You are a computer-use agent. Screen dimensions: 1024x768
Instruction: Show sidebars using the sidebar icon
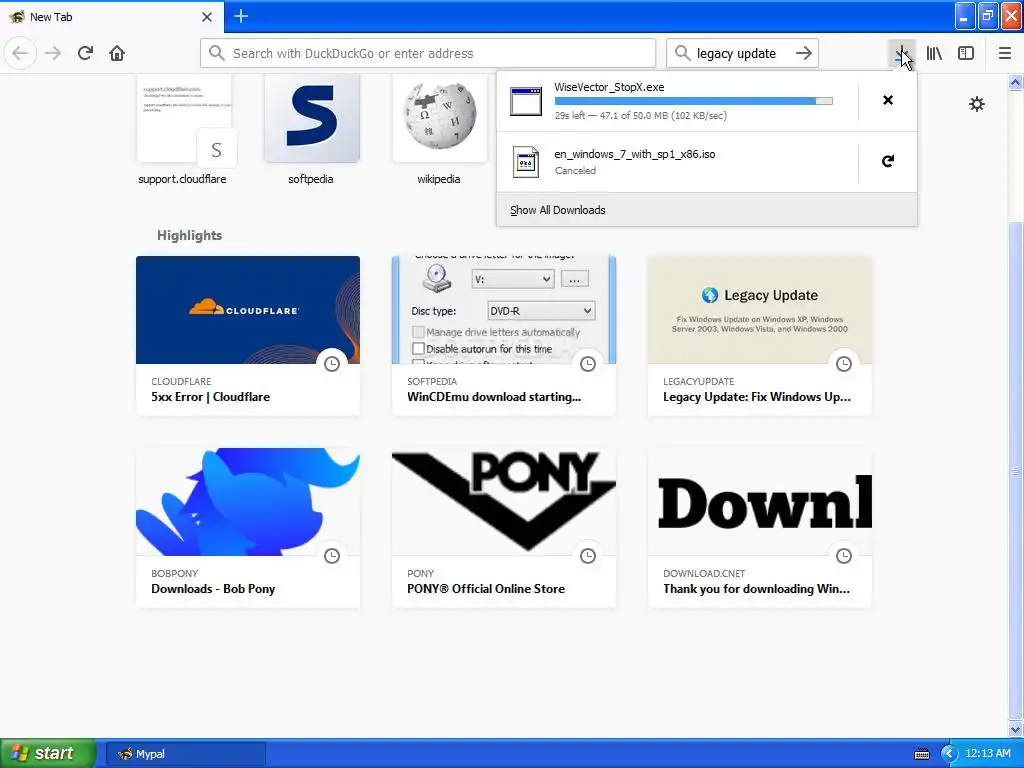pyautogui.click(x=966, y=53)
